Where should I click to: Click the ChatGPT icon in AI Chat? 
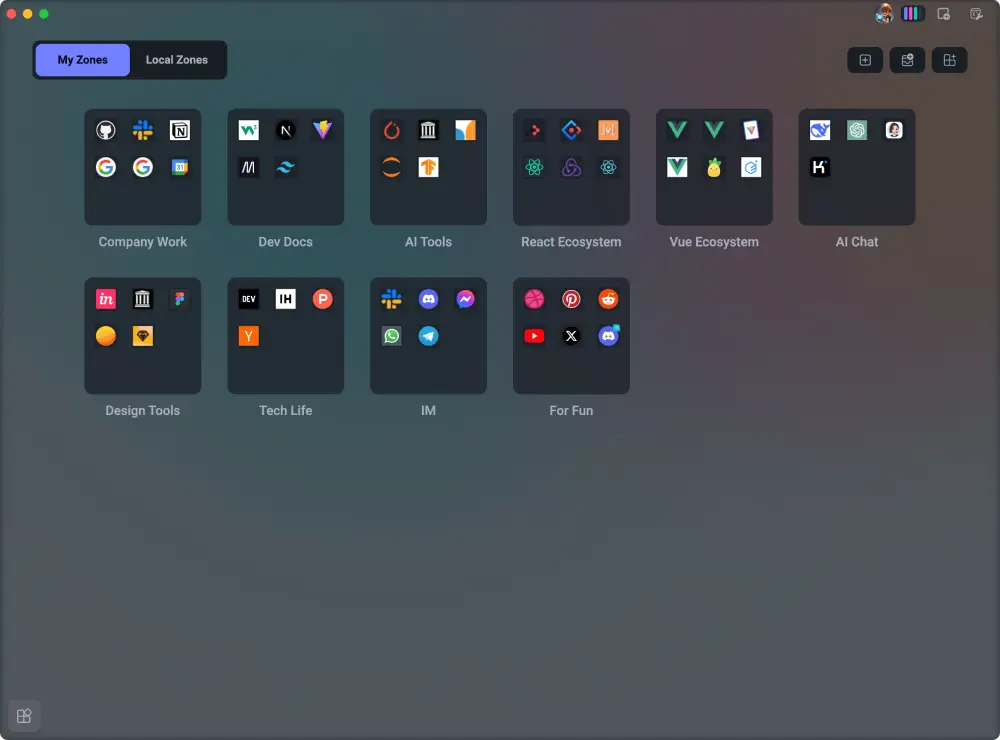coord(857,130)
